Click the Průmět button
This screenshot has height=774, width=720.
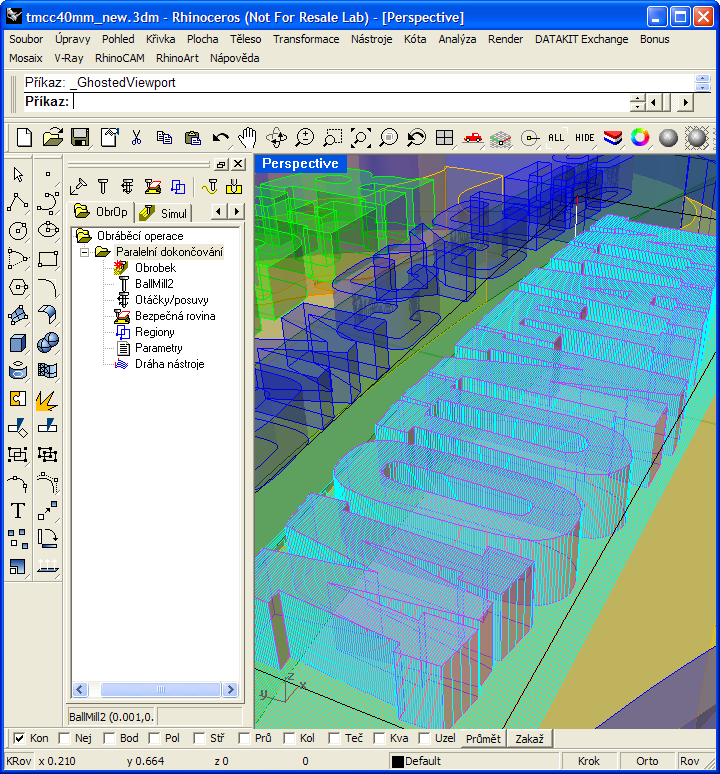click(x=483, y=739)
